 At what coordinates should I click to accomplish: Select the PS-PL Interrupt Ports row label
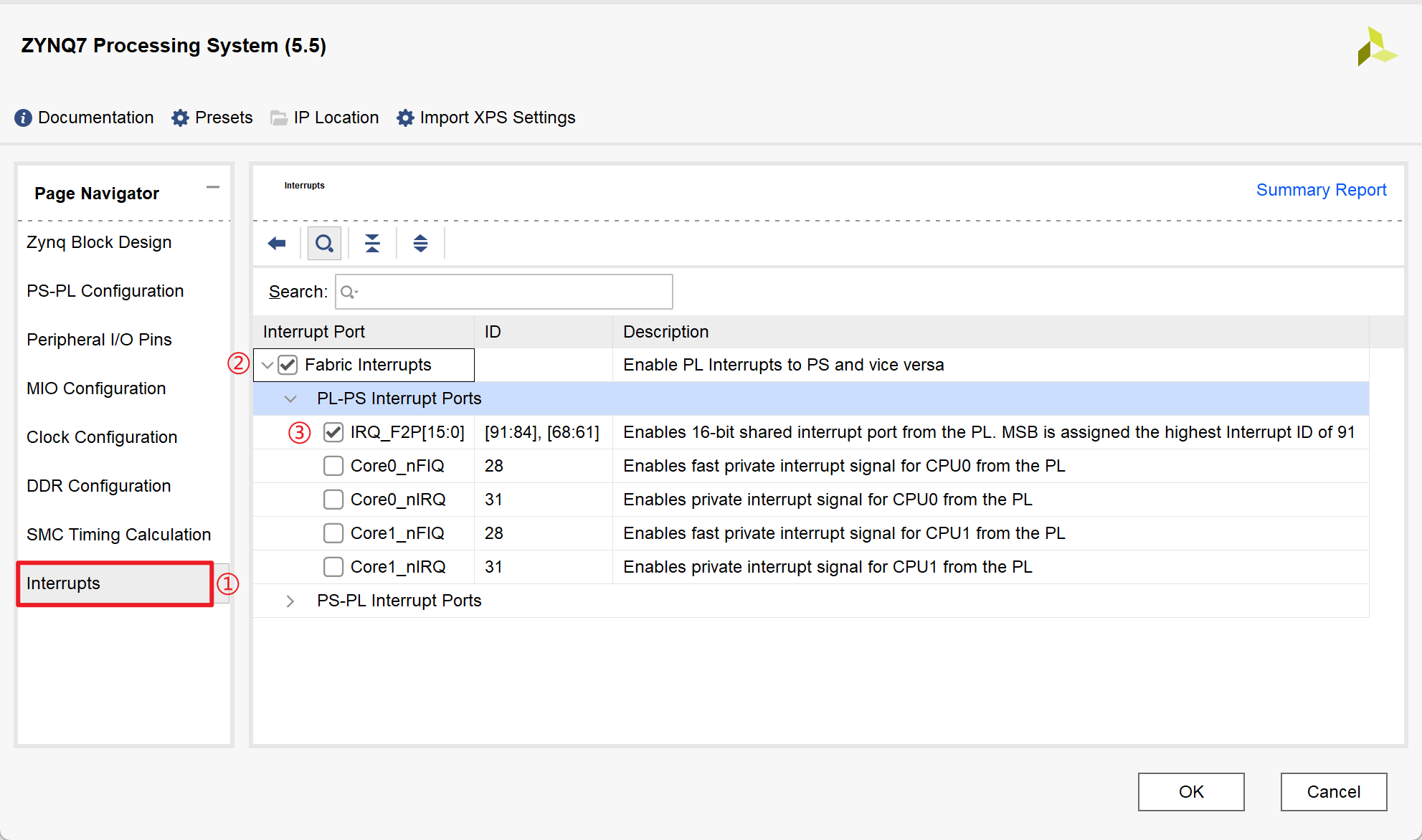[399, 601]
